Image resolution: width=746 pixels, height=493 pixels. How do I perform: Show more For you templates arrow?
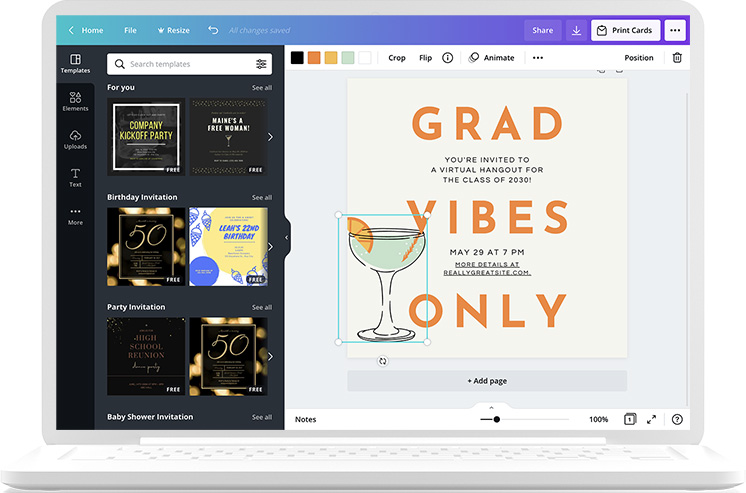point(270,137)
